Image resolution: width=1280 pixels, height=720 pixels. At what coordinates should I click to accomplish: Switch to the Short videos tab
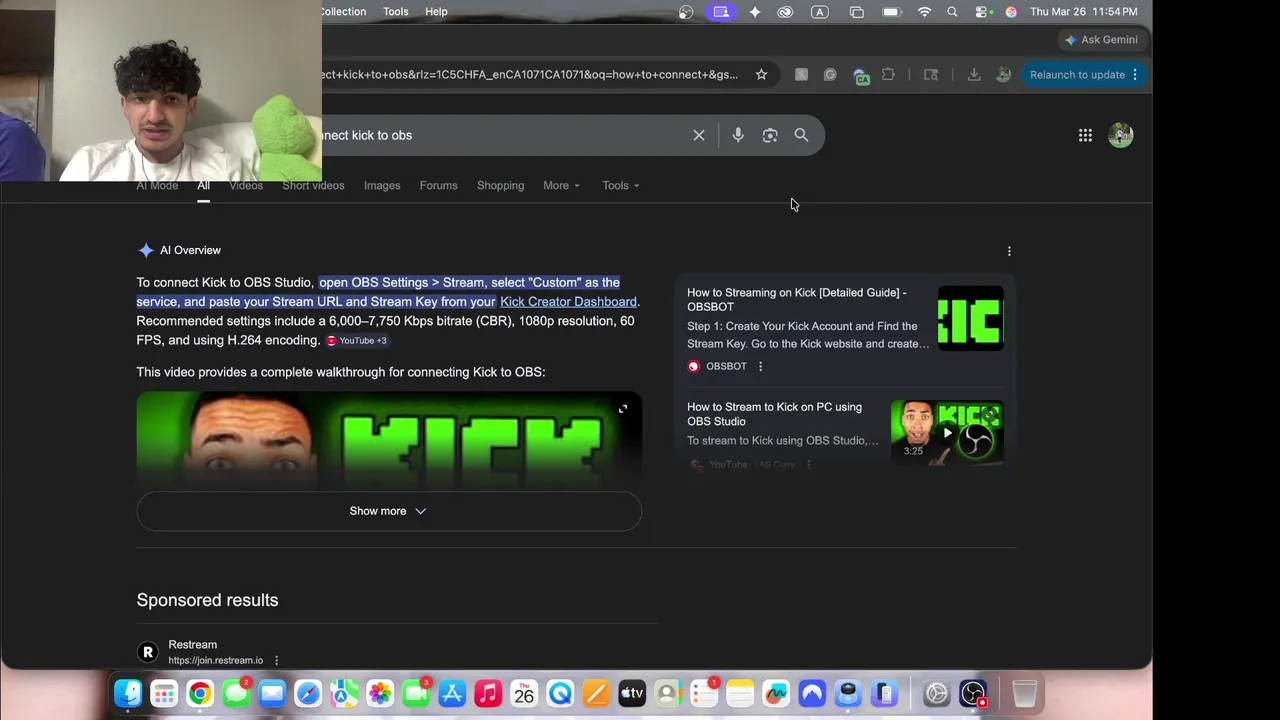pyautogui.click(x=313, y=185)
